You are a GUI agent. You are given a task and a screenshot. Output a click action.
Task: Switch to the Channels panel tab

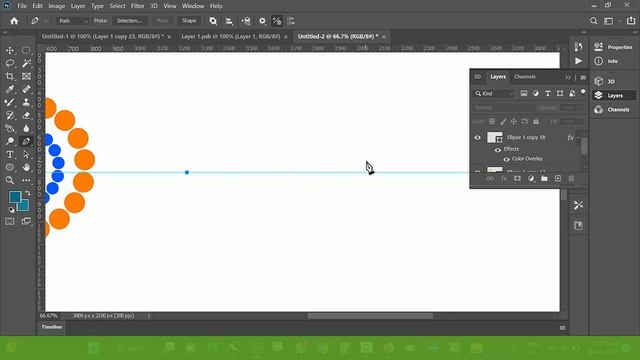coord(524,77)
